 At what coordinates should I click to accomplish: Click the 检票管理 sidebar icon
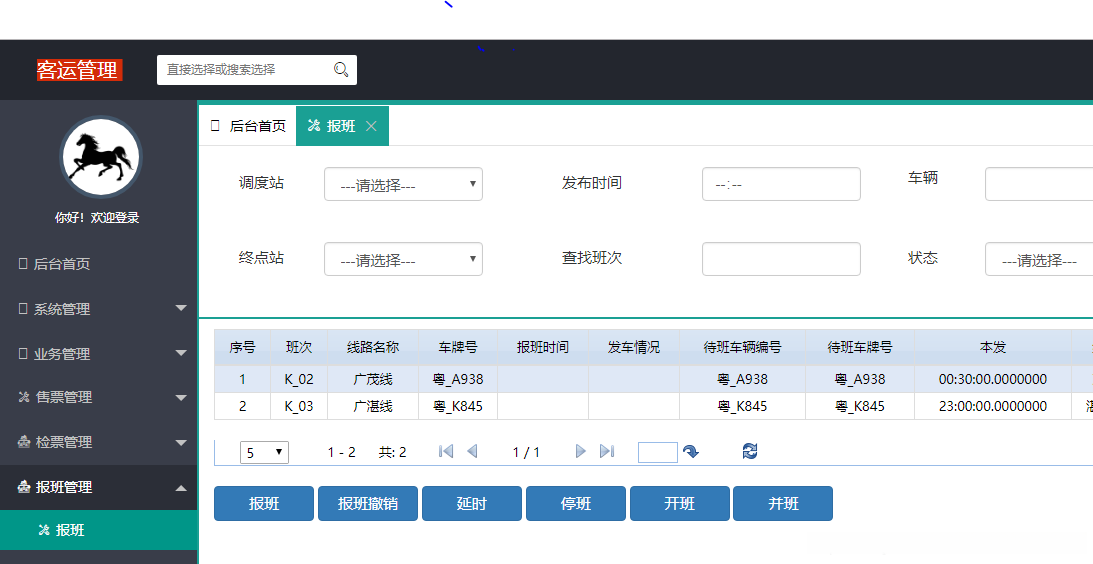tap(24, 441)
